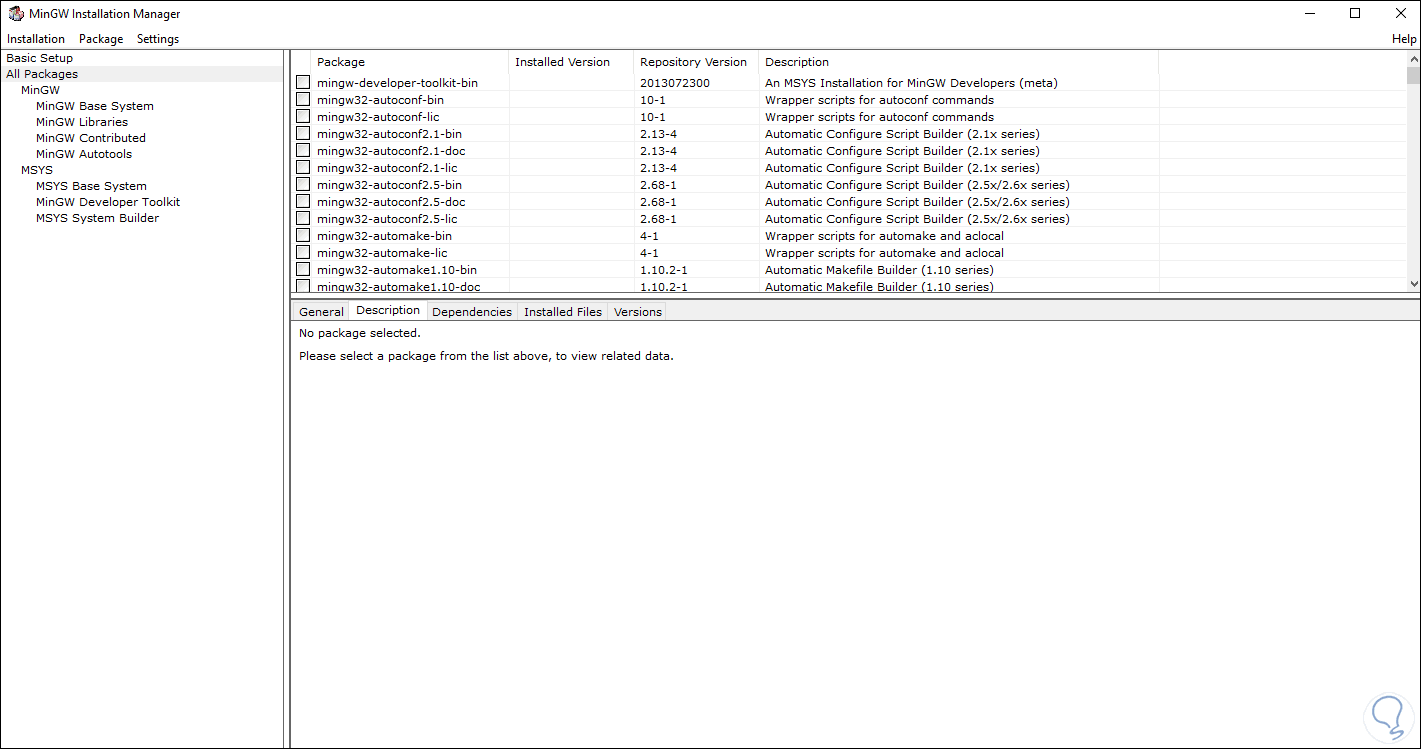
Task: Open the Package menu
Action: point(101,39)
